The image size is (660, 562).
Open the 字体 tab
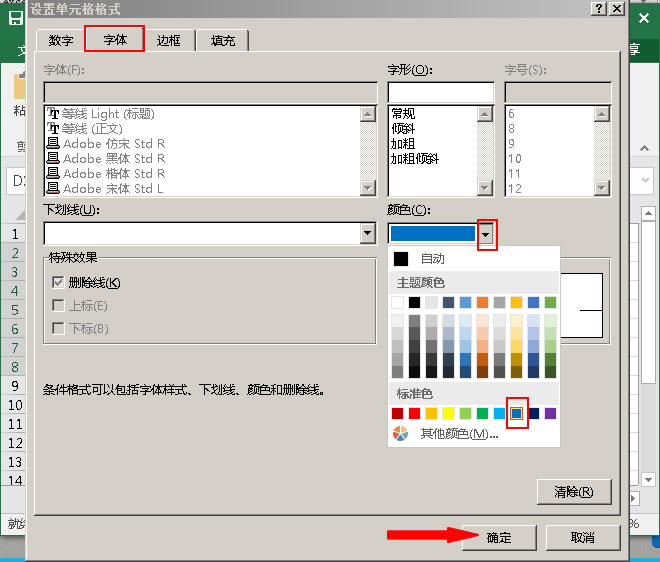(x=114, y=40)
